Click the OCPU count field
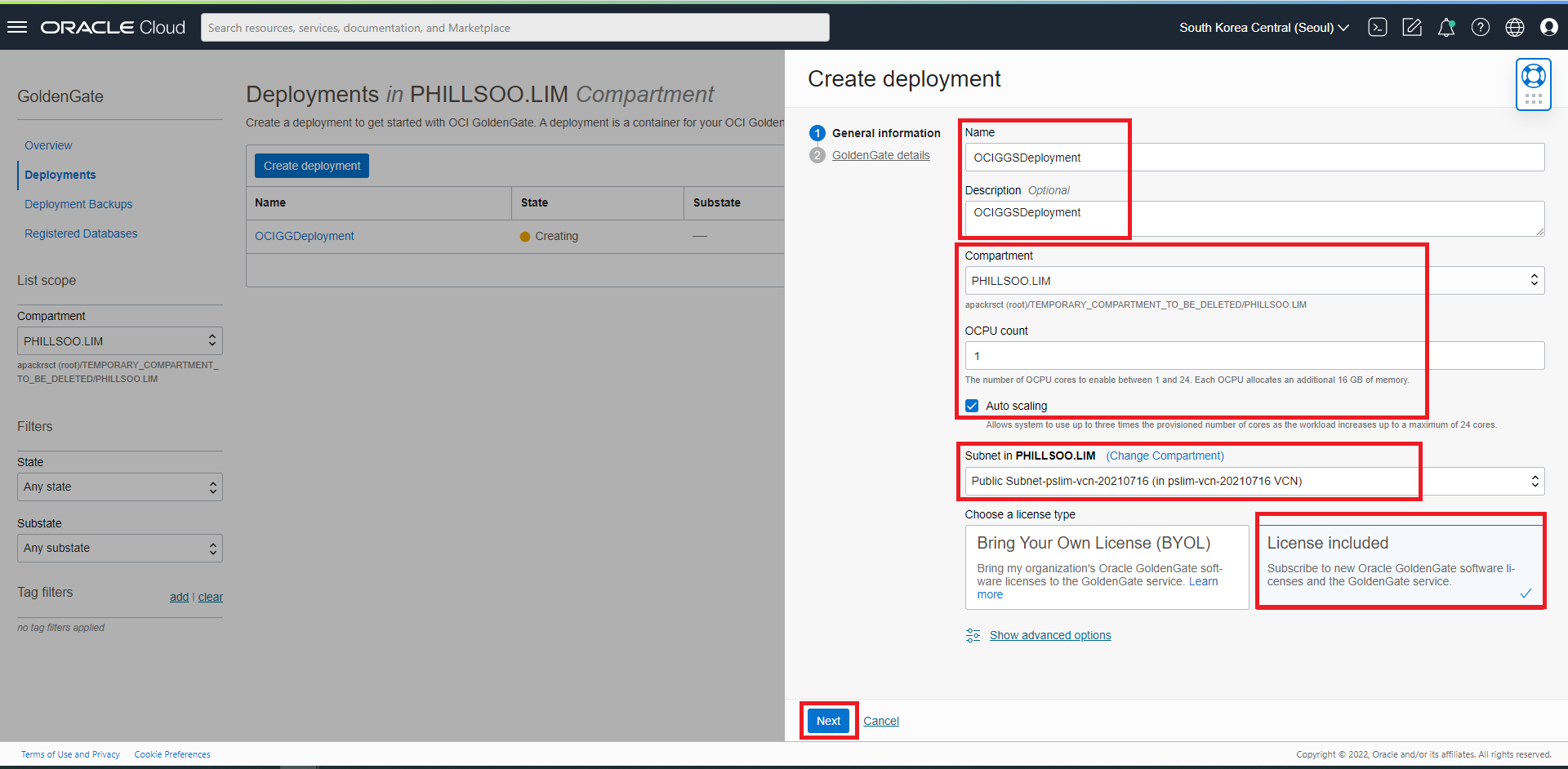This screenshot has width=1568, height=769. [x=1254, y=356]
